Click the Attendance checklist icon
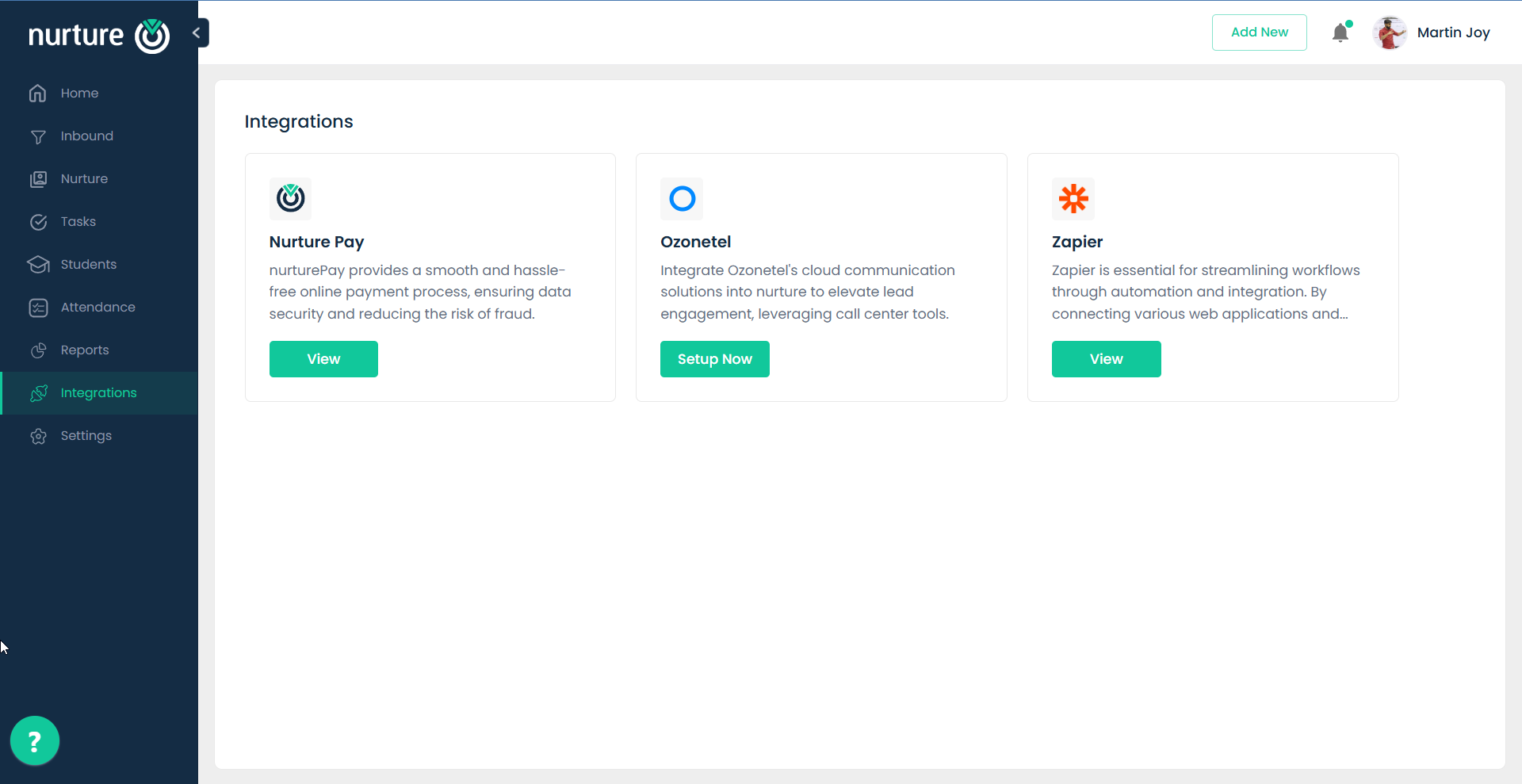This screenshot has width=1522, height=784. (x=38, y=308)
